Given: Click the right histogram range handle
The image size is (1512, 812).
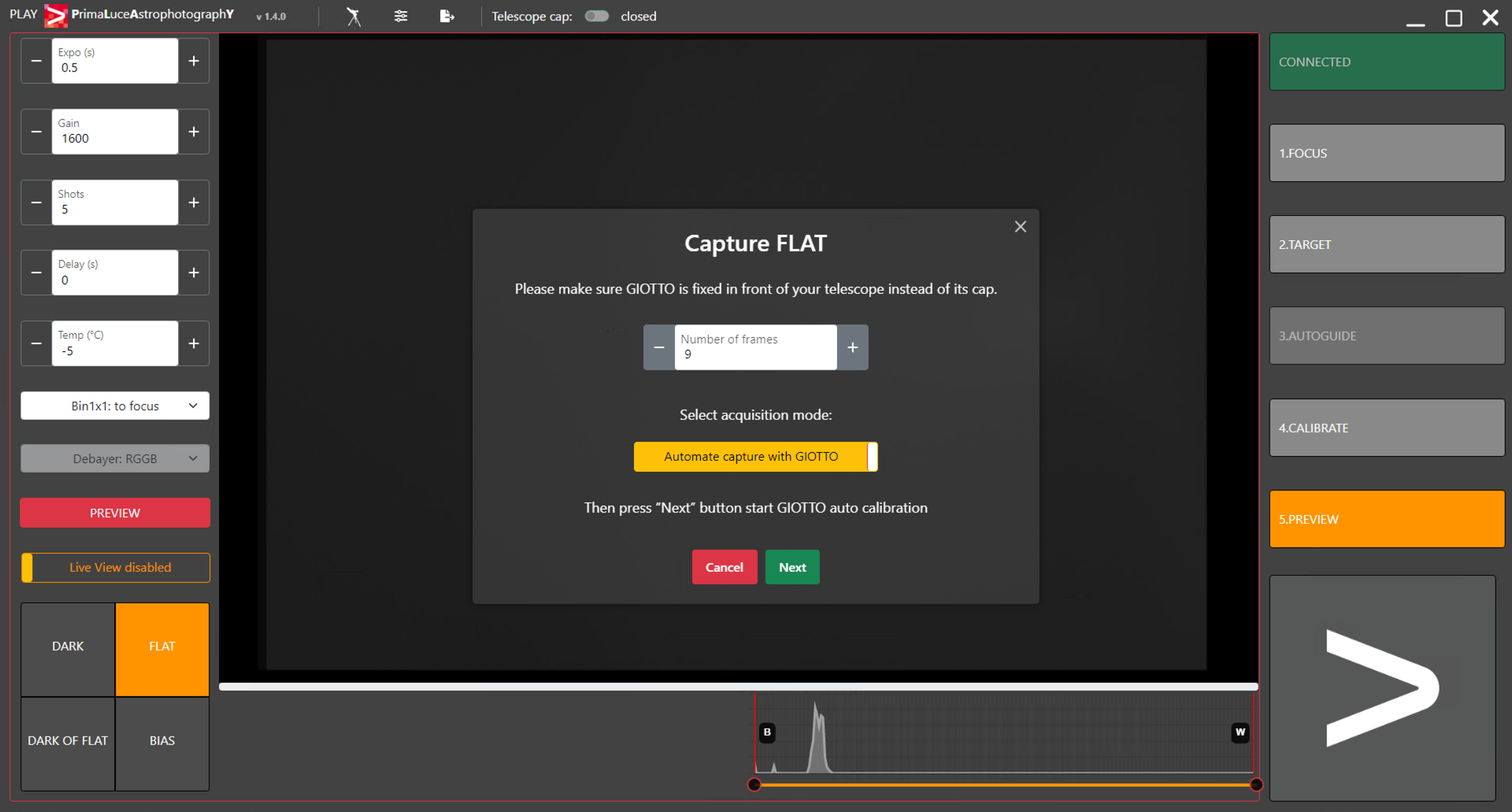Looking at the screenshot, I should 1257,784.
